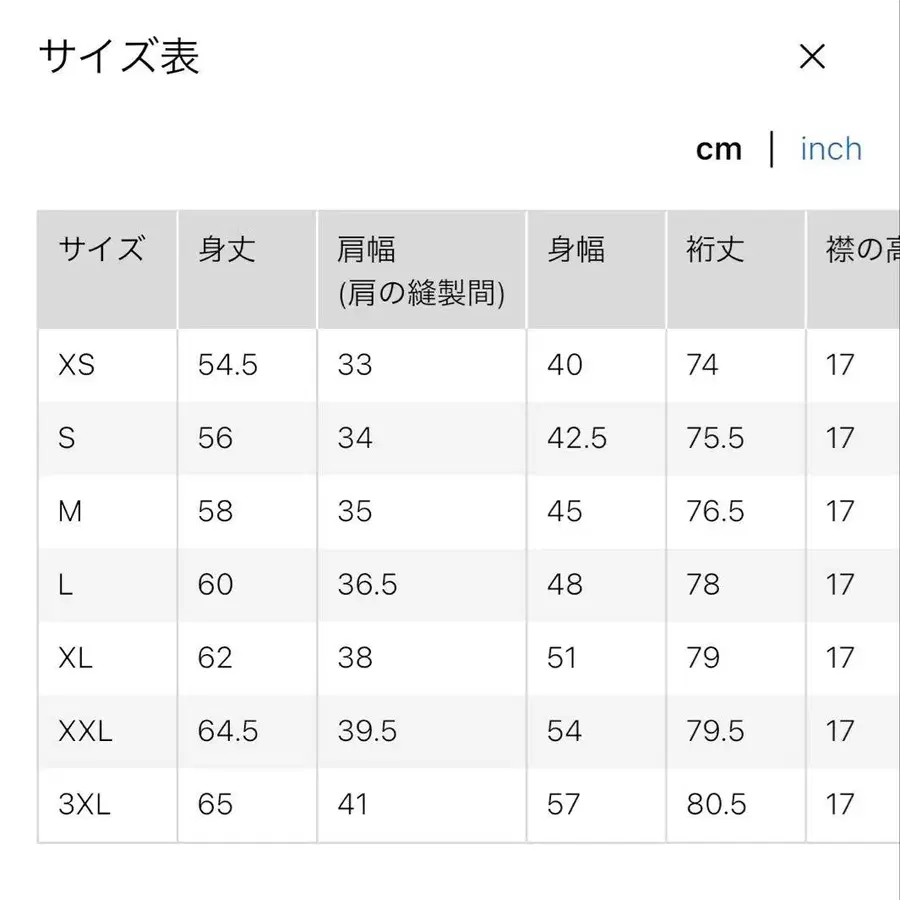Click the XS size row label
900x900 pixels.
74,365
